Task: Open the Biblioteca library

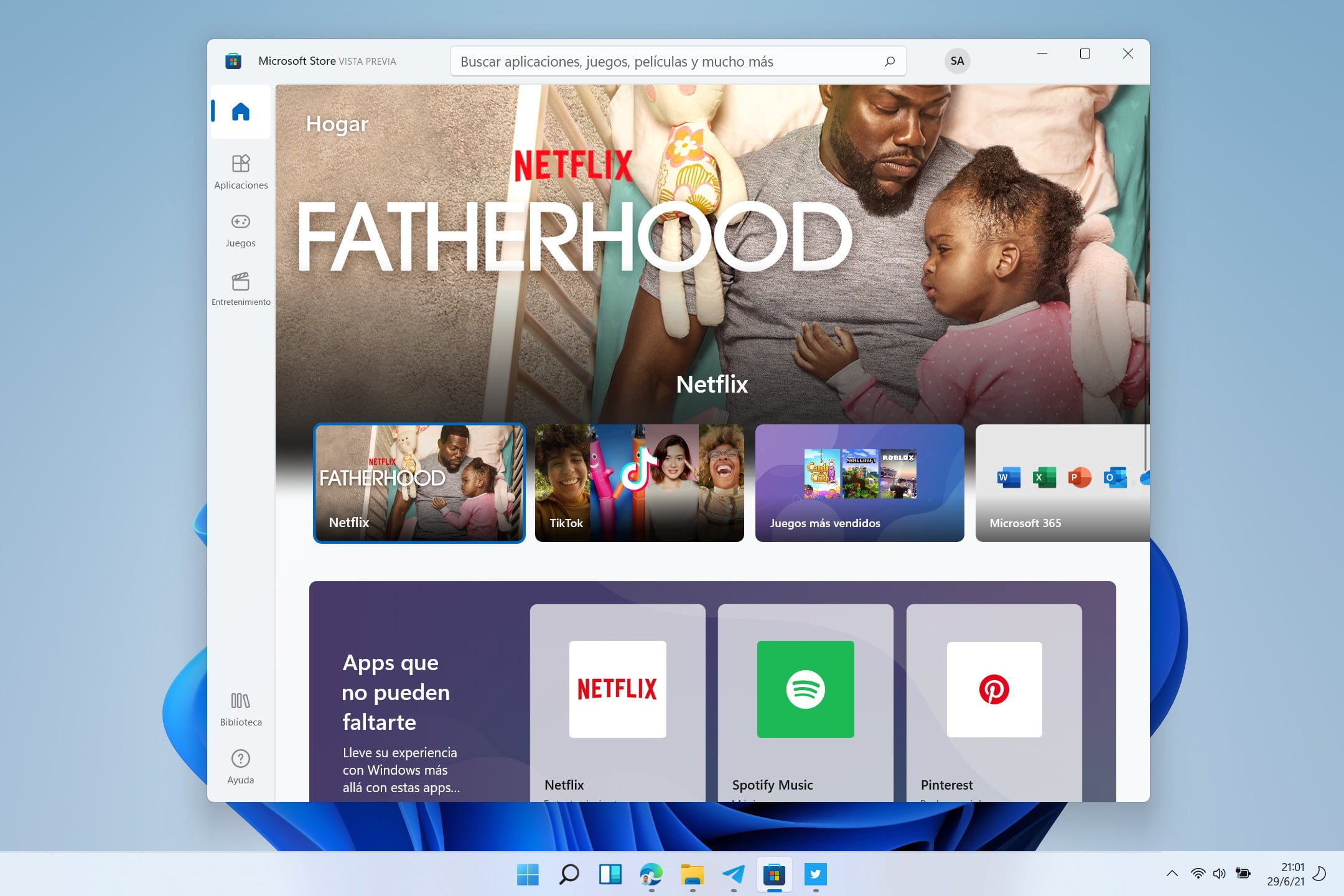Action: click(241, 710)
